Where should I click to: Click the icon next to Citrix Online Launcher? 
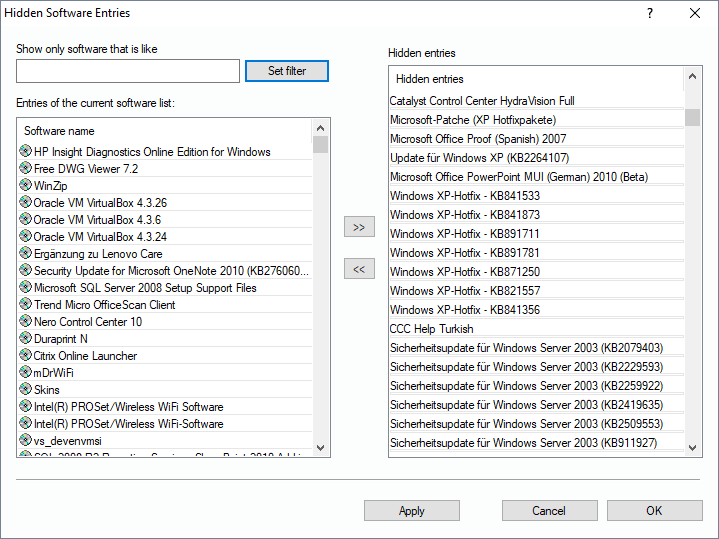tap(25, 355)
